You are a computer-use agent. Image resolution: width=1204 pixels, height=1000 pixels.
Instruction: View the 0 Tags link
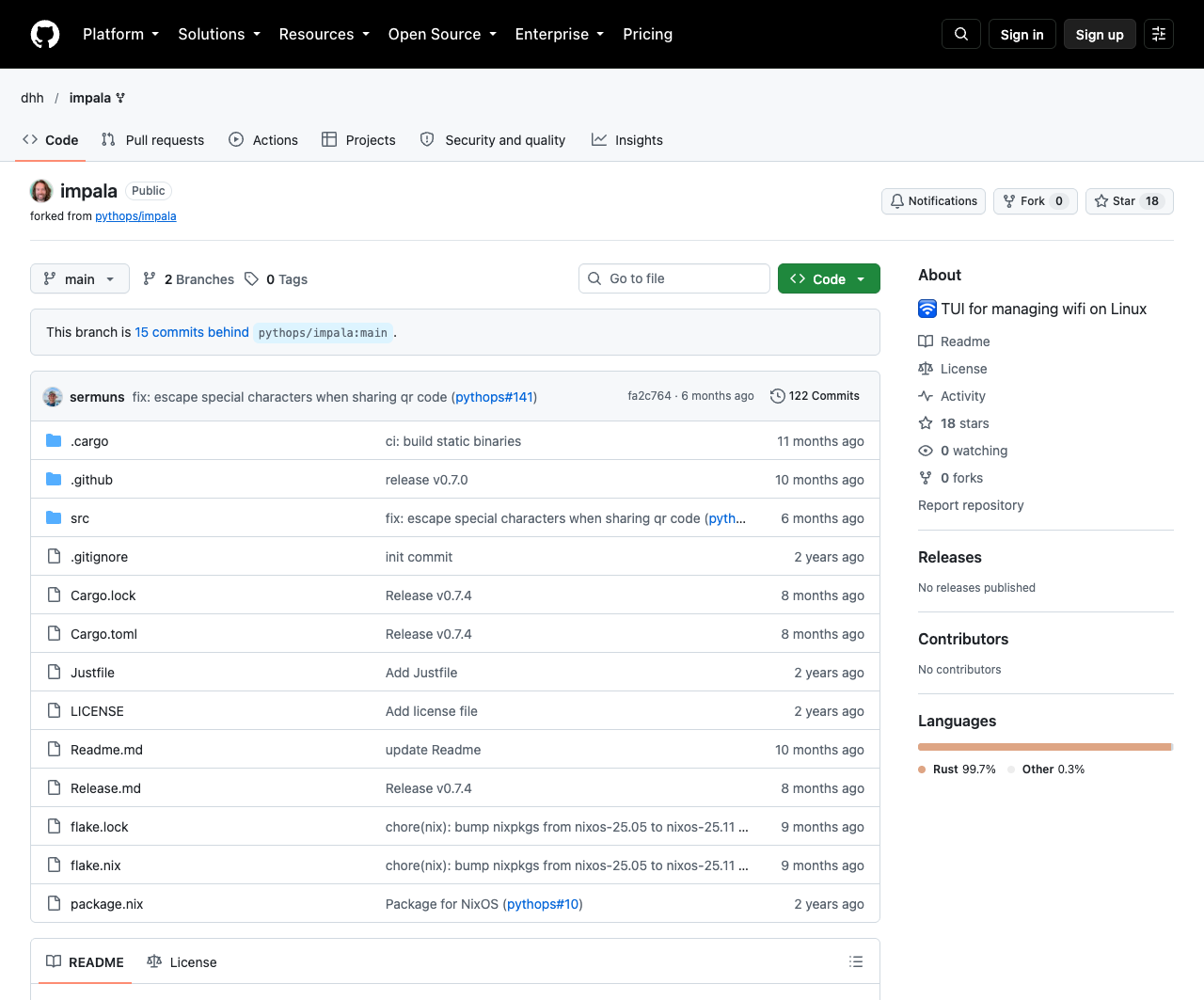click(277, 279)
